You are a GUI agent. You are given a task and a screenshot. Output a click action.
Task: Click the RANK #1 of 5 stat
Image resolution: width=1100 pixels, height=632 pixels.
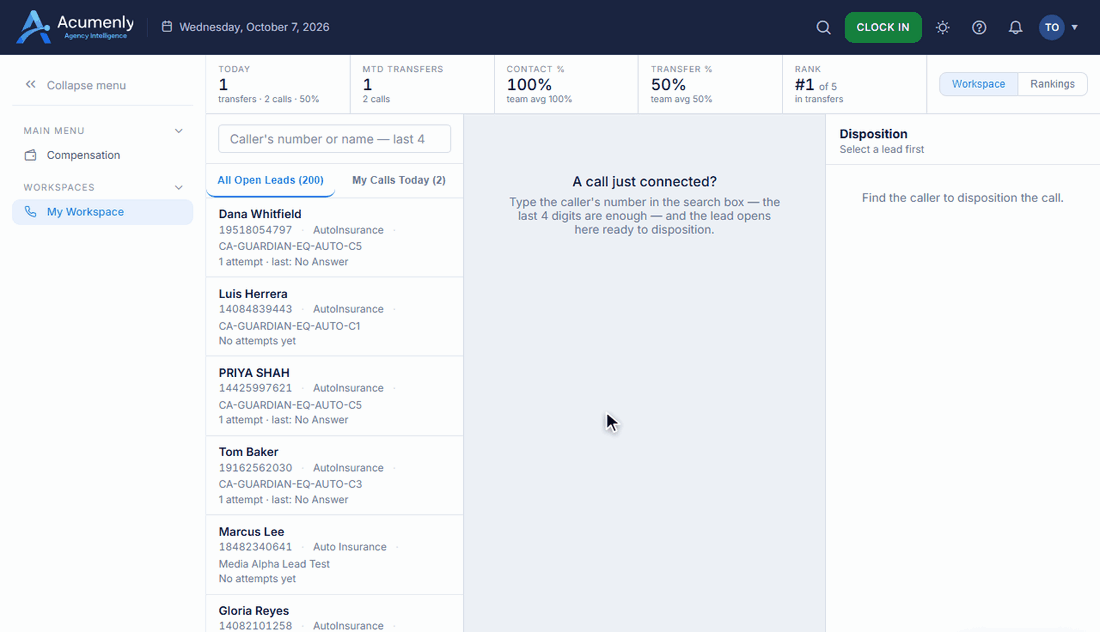[x=854, y=84]
